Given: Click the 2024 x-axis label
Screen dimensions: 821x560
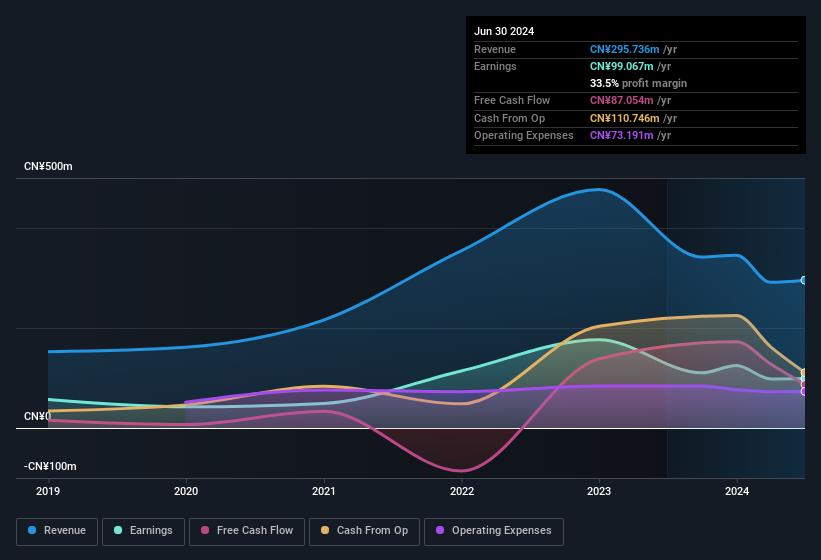Looking at the screenshot, I should [x=737, y=491].
